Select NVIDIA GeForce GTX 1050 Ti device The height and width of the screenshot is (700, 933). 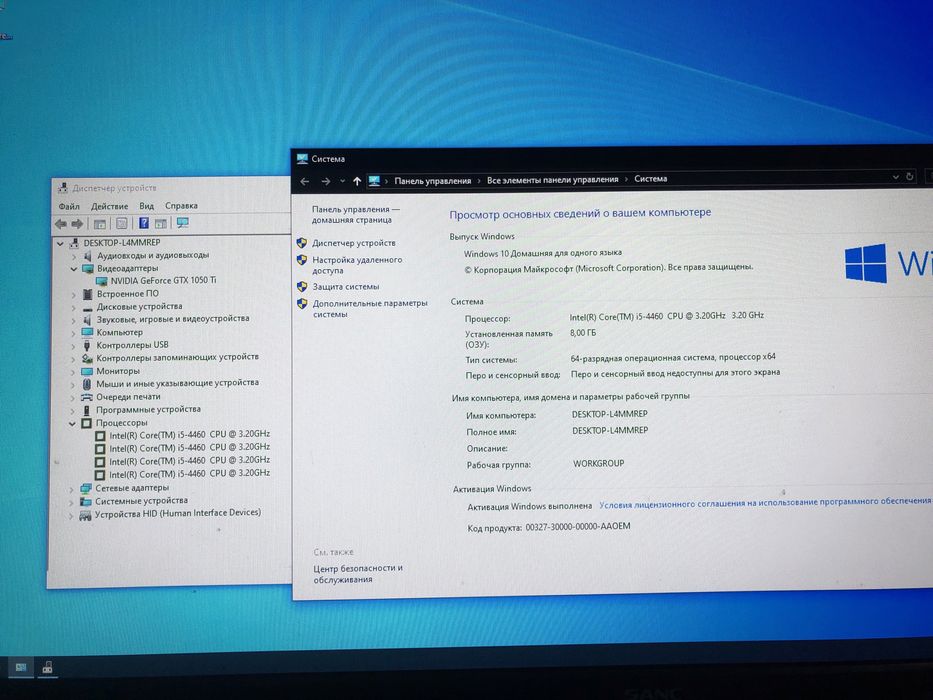point(163,280)
